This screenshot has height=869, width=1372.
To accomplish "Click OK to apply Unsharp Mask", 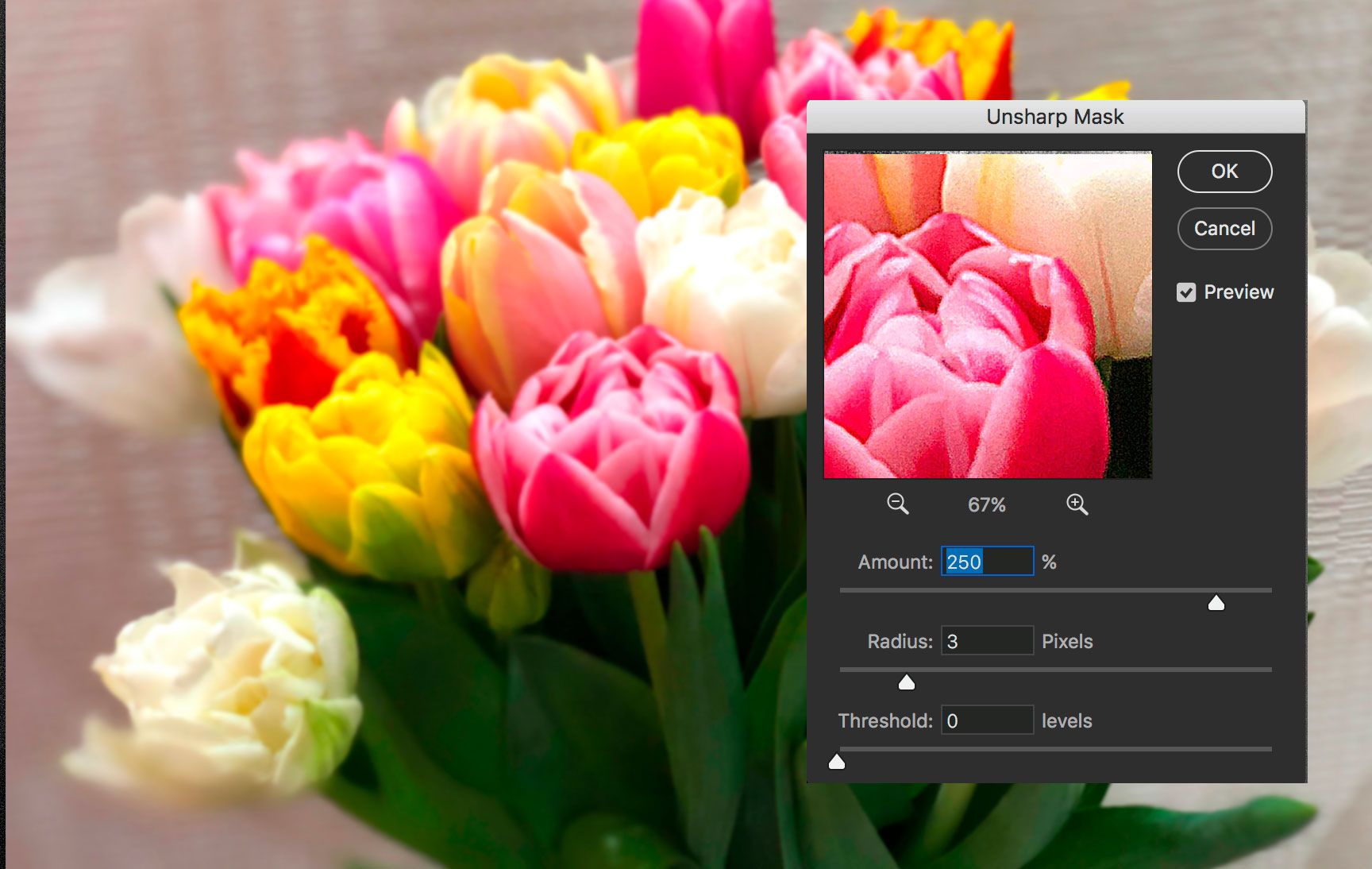I will (x=1224, y=172).
